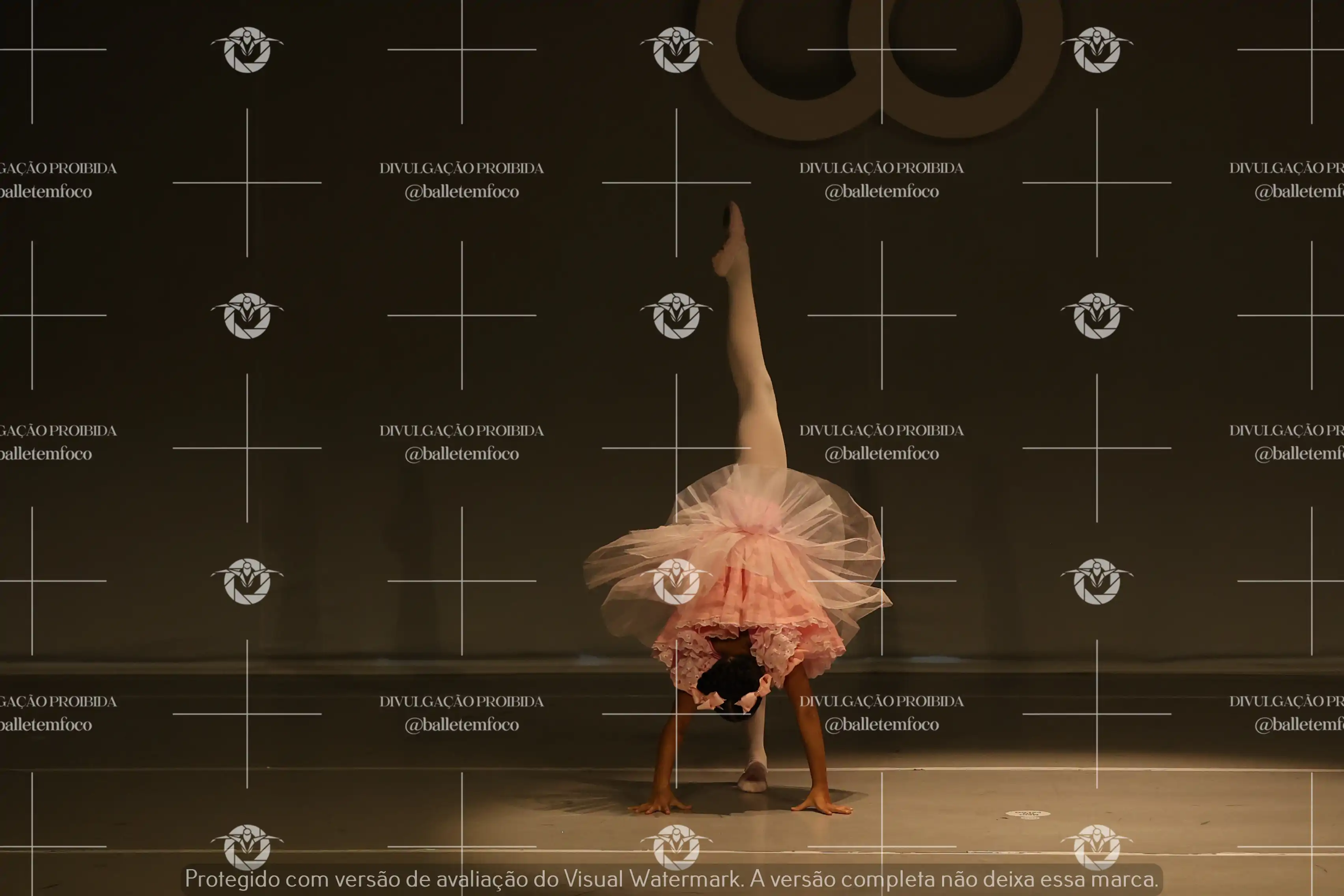Click dancer's left hand on the floor

pyautogui.click(x=660, y=806)
